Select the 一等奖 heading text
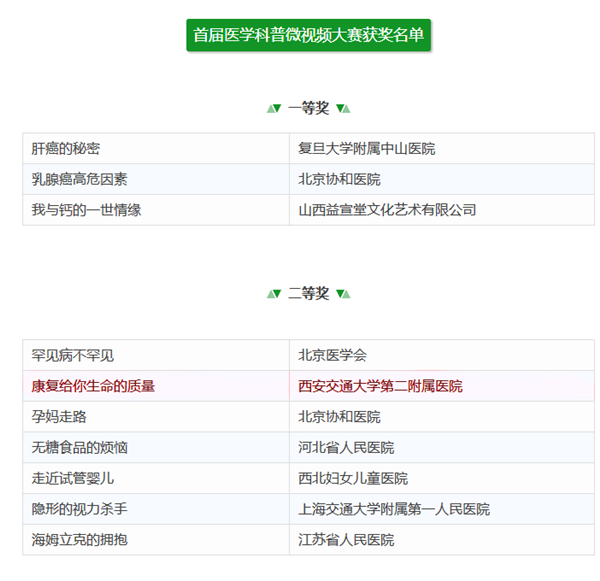Screen dimensions: 600x581 308,108
